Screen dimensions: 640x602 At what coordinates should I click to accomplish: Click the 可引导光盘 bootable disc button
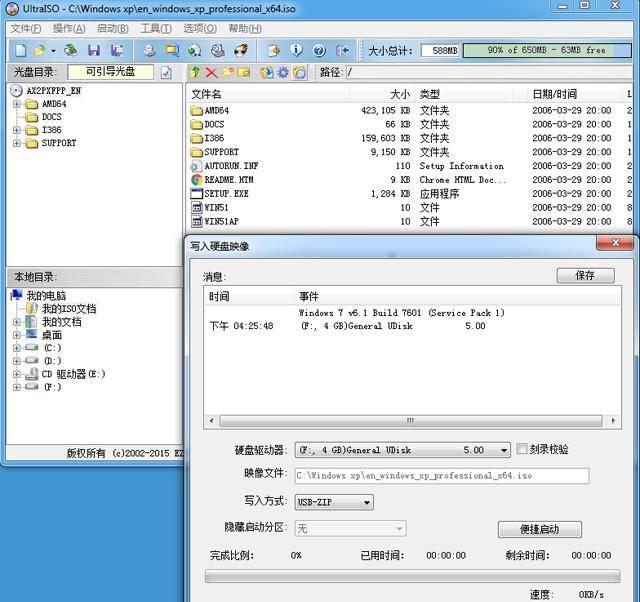(110, 72)
